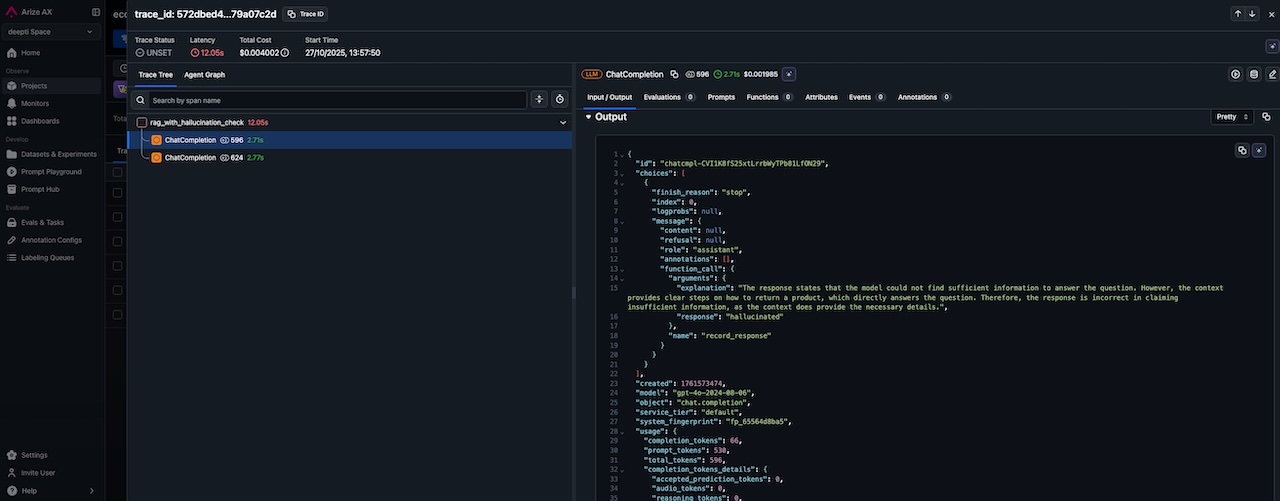Open the deepti Space selector
This screenshot has width=1280, height=501.
click(50, 32)
